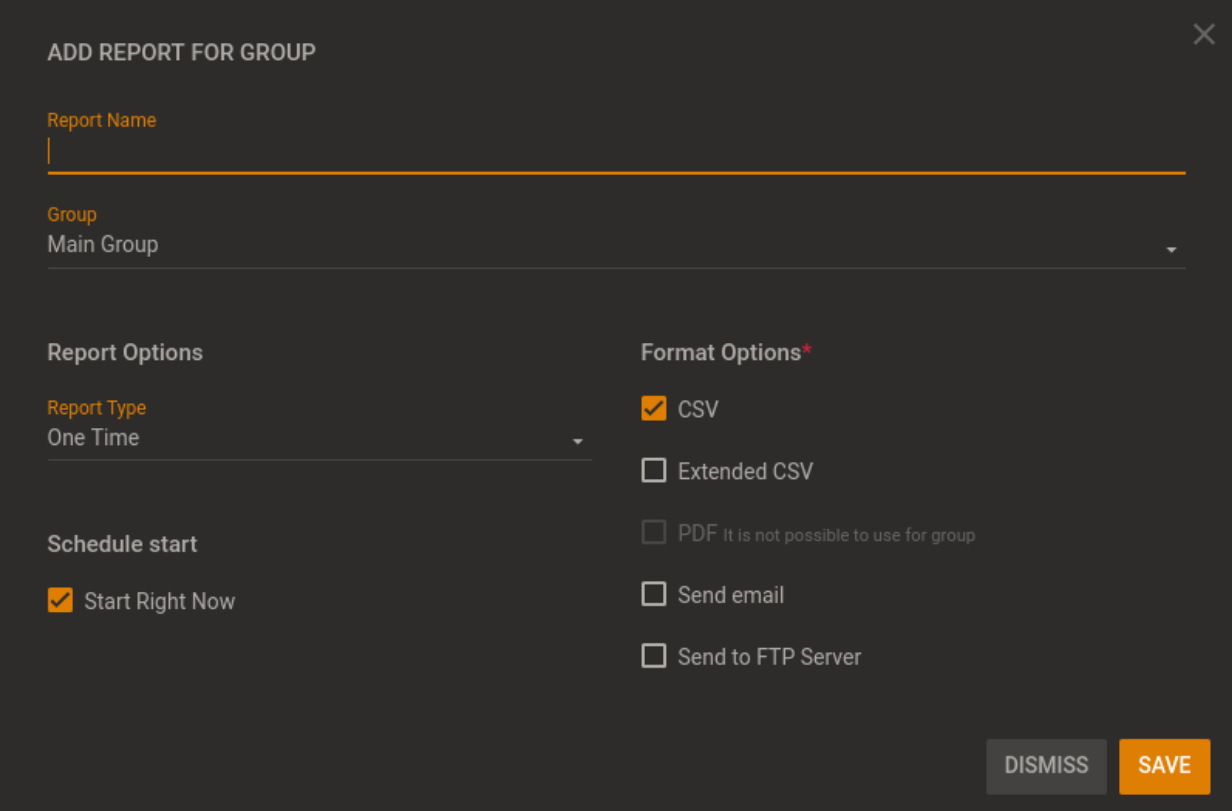
Task: Click the Schedule start heading
Action: [x=122, y=544]
